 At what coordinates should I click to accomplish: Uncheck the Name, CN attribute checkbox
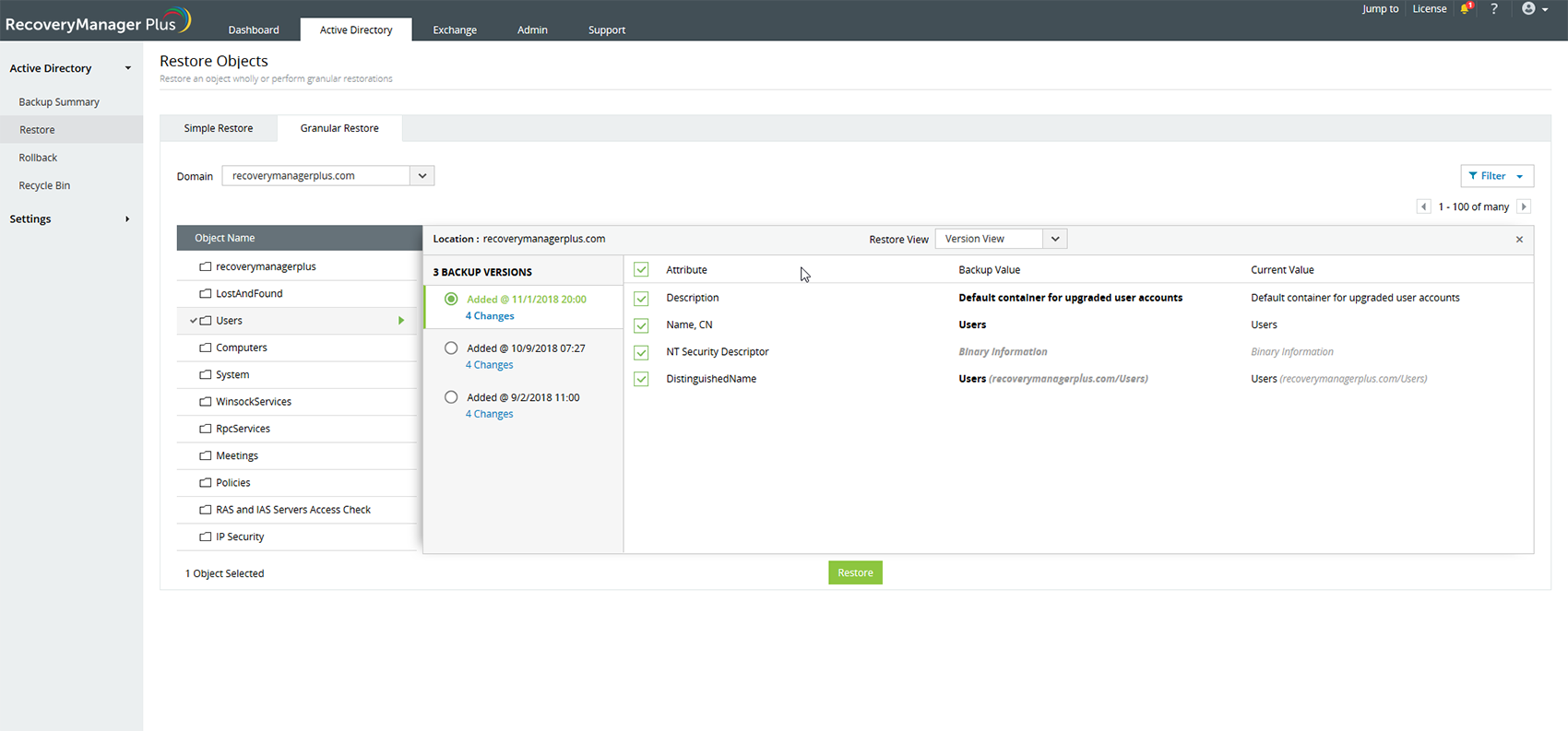(641, 324)
